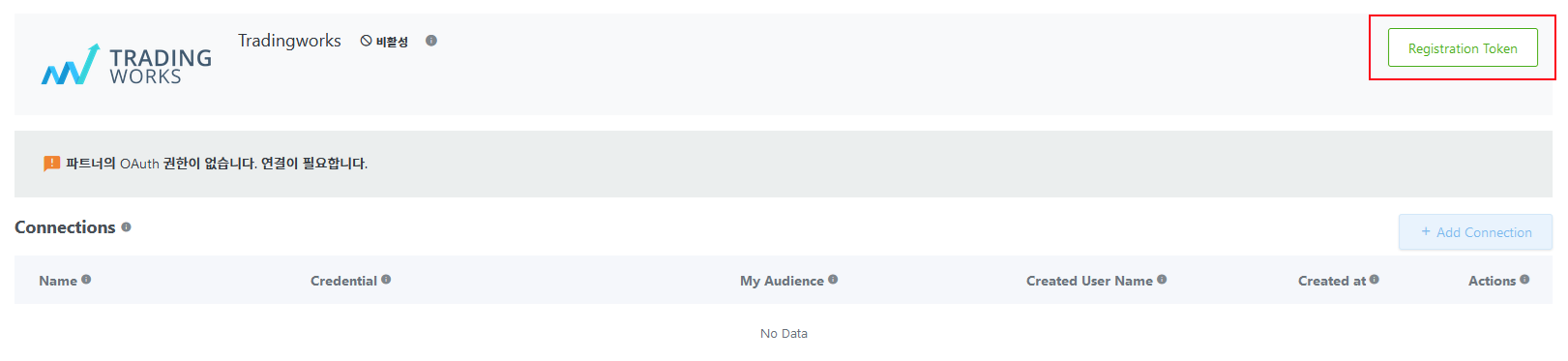Click info icon next to Name column
This screenshot has width=1568, height=361.
[86, 280]
